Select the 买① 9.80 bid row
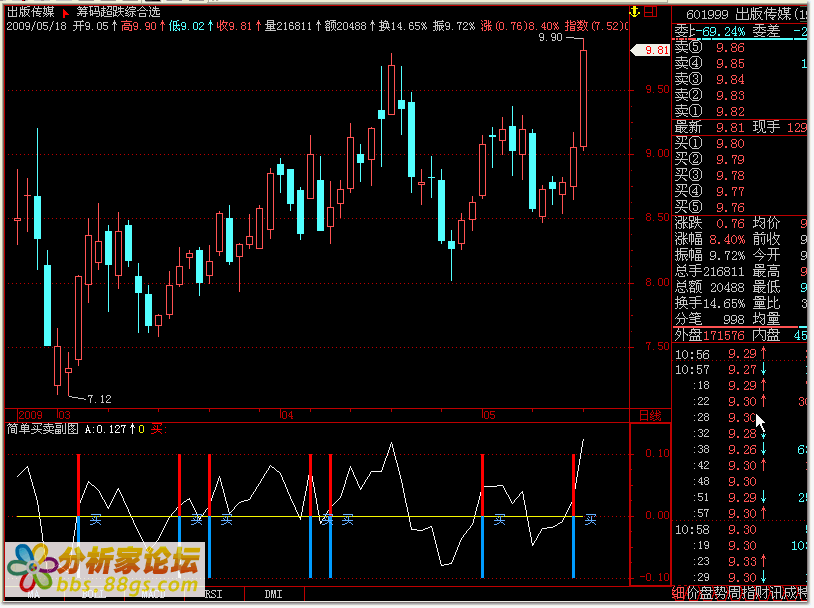The height and width of the screenshot is (608, 814). (740, 144)
